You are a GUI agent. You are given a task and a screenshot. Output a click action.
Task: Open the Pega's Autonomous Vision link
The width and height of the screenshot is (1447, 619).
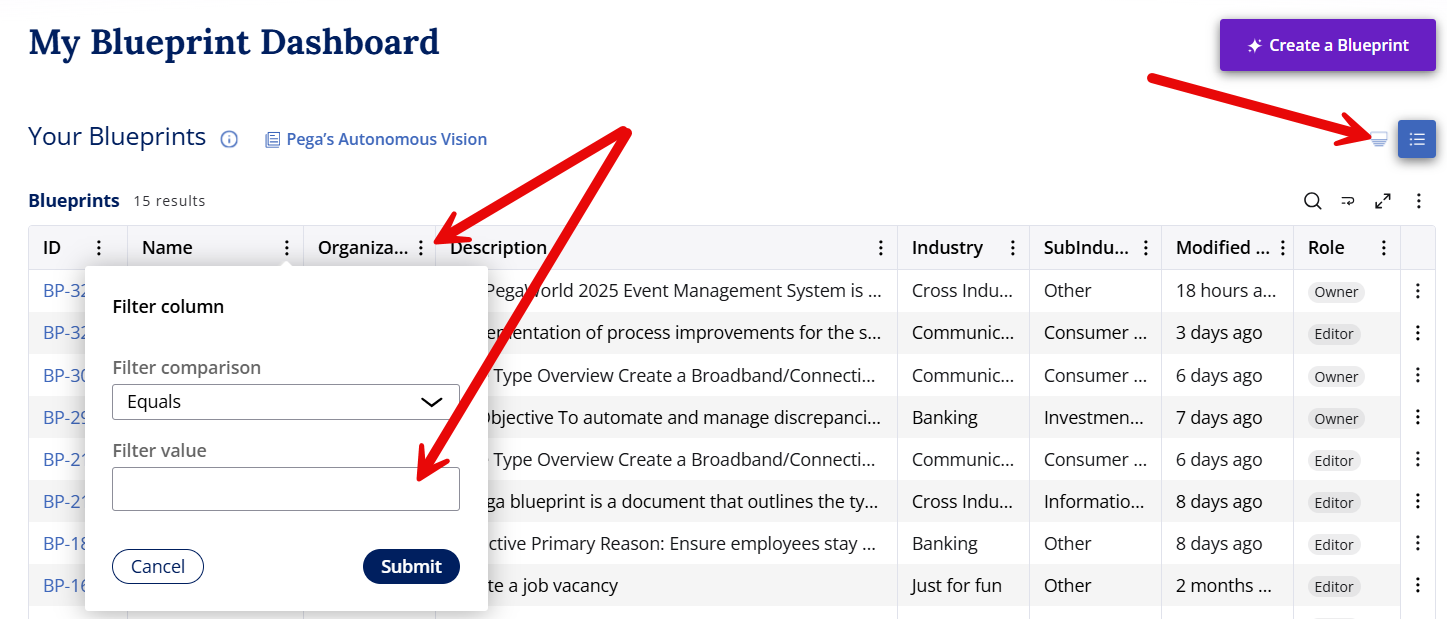point(376,140)
